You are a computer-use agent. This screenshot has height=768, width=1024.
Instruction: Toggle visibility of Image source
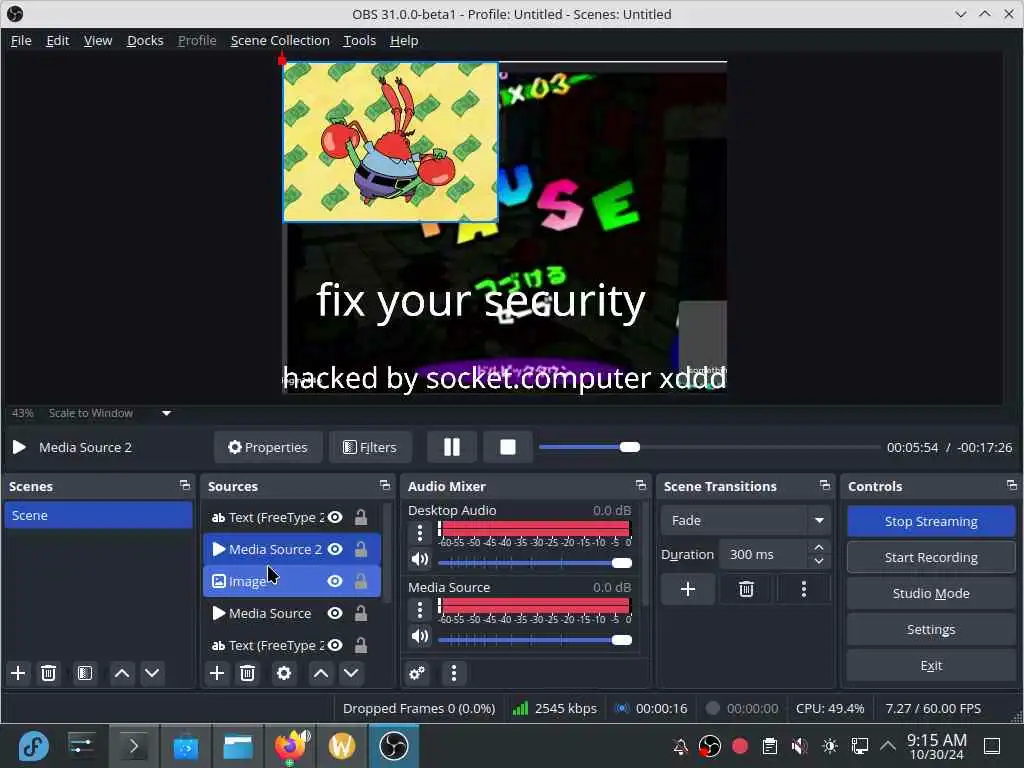point(335,581)
